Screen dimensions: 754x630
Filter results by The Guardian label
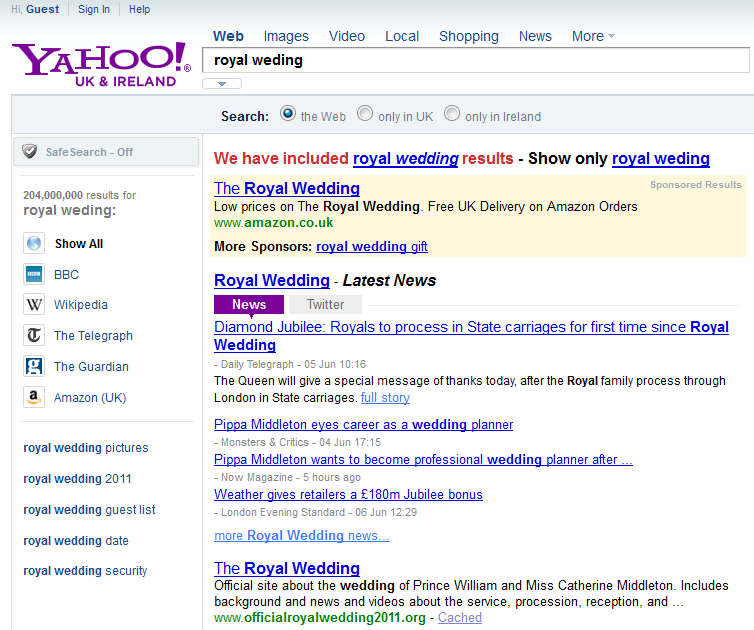click(91, 366)
